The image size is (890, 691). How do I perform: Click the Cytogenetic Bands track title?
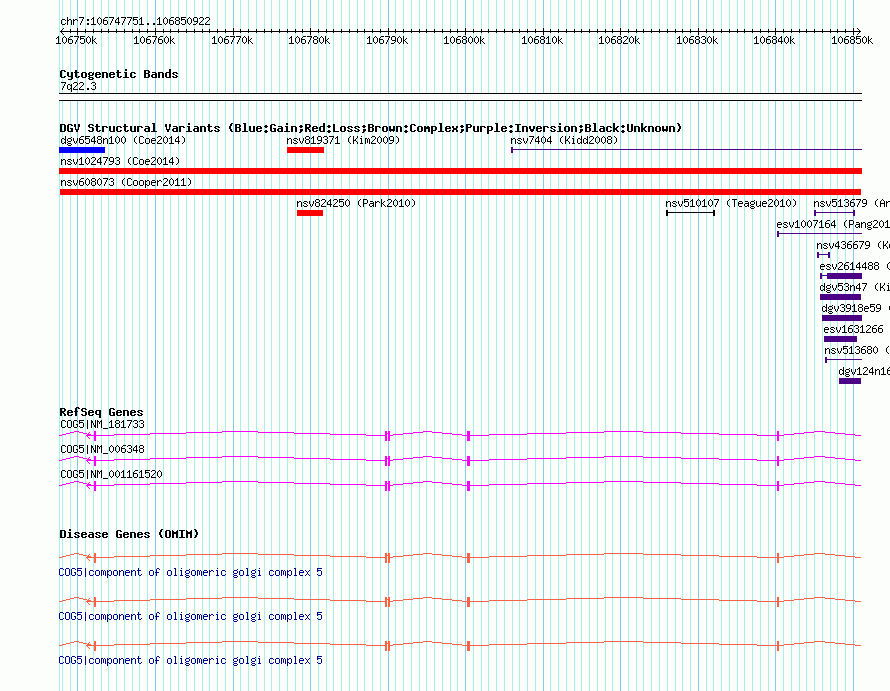click(119, 74)
